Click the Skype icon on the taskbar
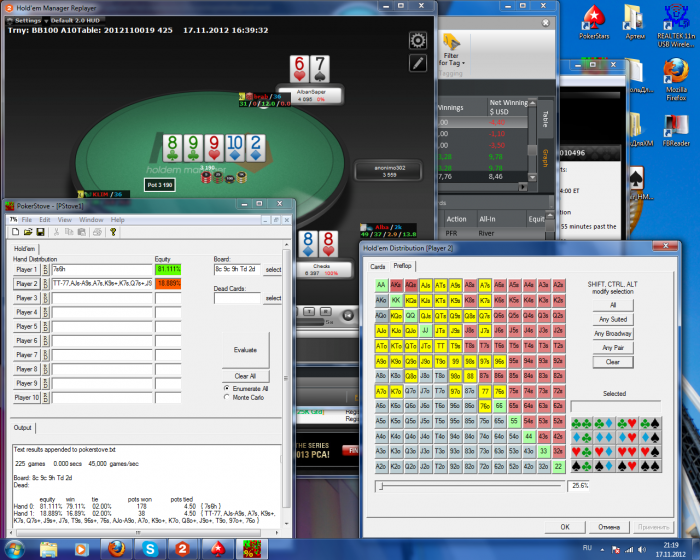Image resolution: width=700 pixels, height=560 pixels. (x=150, y=549)
